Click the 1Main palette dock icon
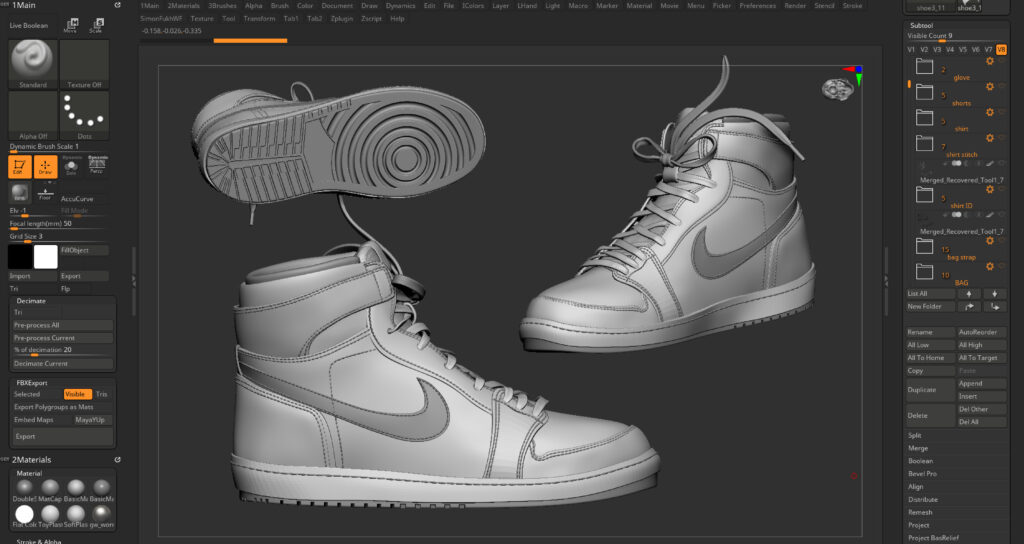The image size is (1024, 544). [118, 5]
